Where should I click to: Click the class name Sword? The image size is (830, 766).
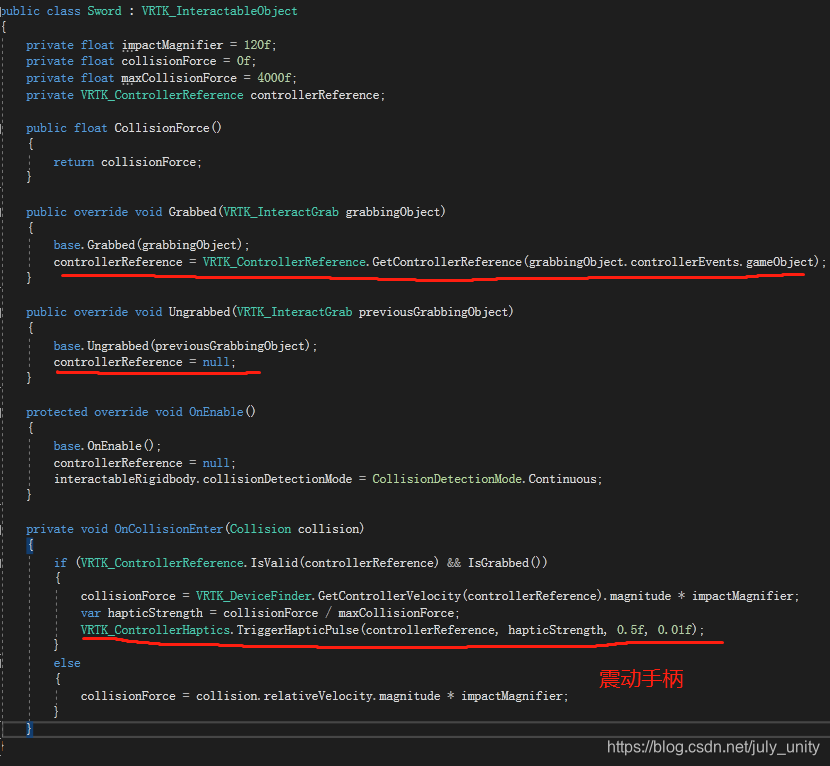[104, 11]
